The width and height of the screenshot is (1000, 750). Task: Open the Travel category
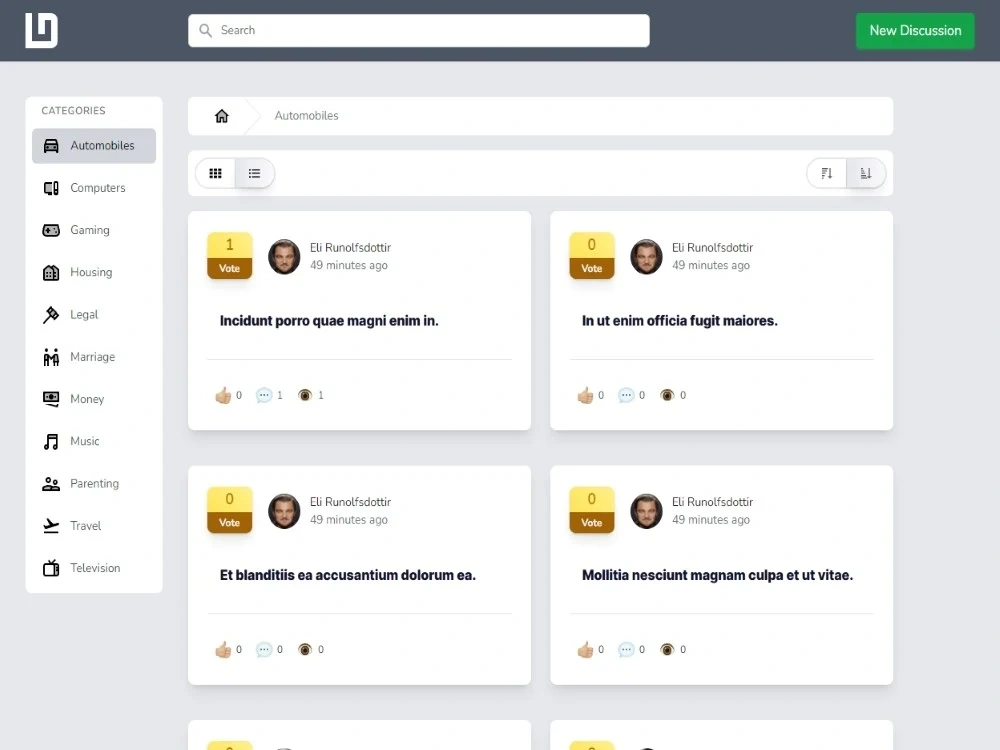(94, 526)
